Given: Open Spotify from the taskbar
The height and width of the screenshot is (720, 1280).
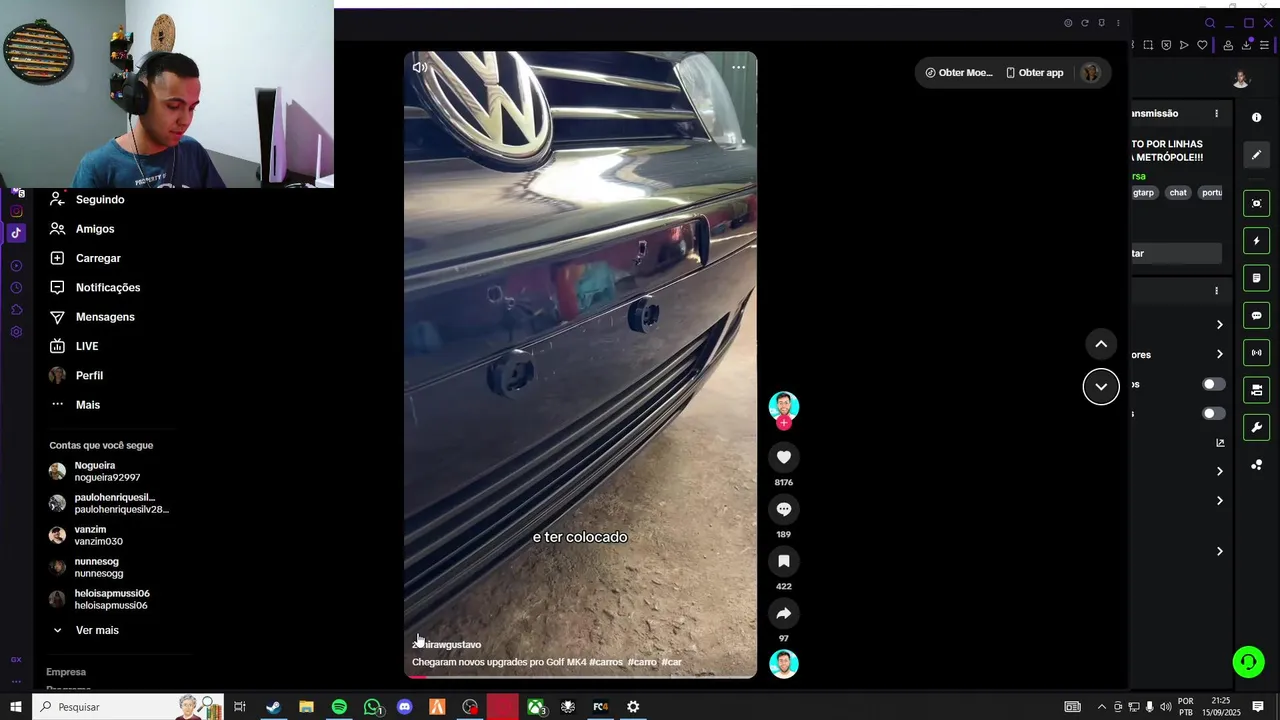Looking at the screenshot, I should pos(339,707).
